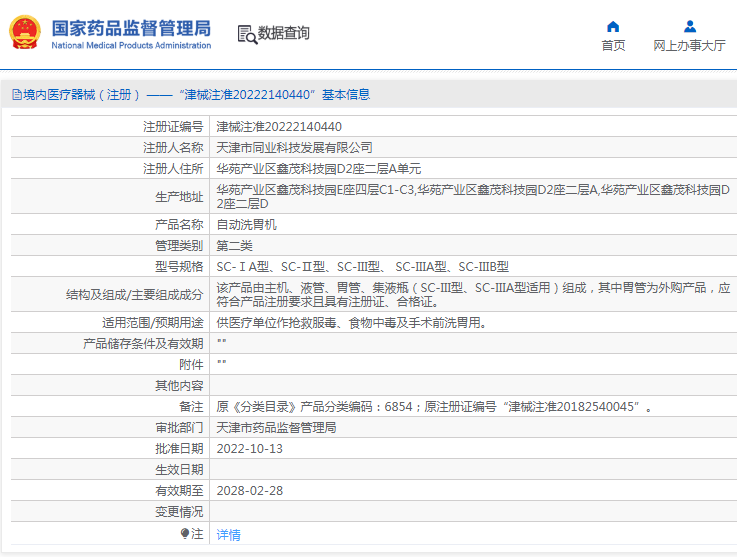Screen dimensions: 737x557
Task: Go to 首页 via its text label
Action: point(613,45)
